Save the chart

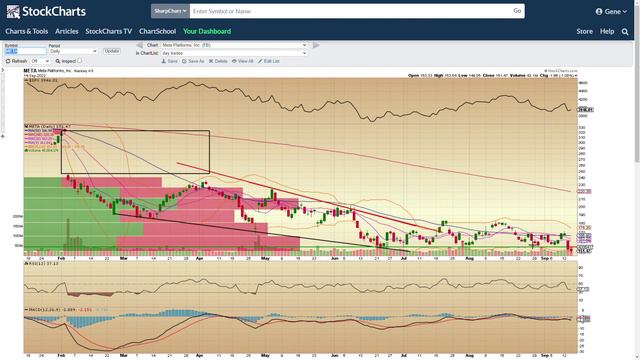pos(169,61)
